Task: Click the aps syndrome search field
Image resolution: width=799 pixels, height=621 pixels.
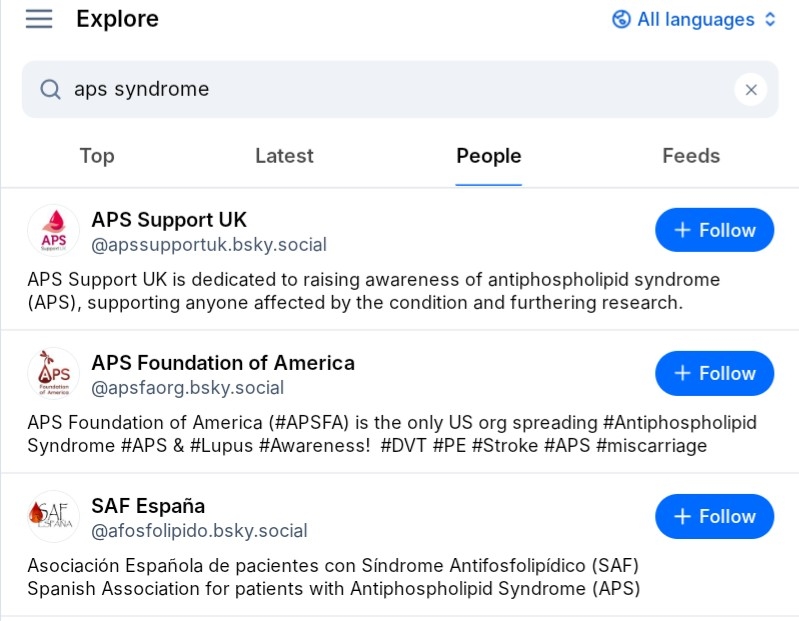Action: (x=390, y=90)
